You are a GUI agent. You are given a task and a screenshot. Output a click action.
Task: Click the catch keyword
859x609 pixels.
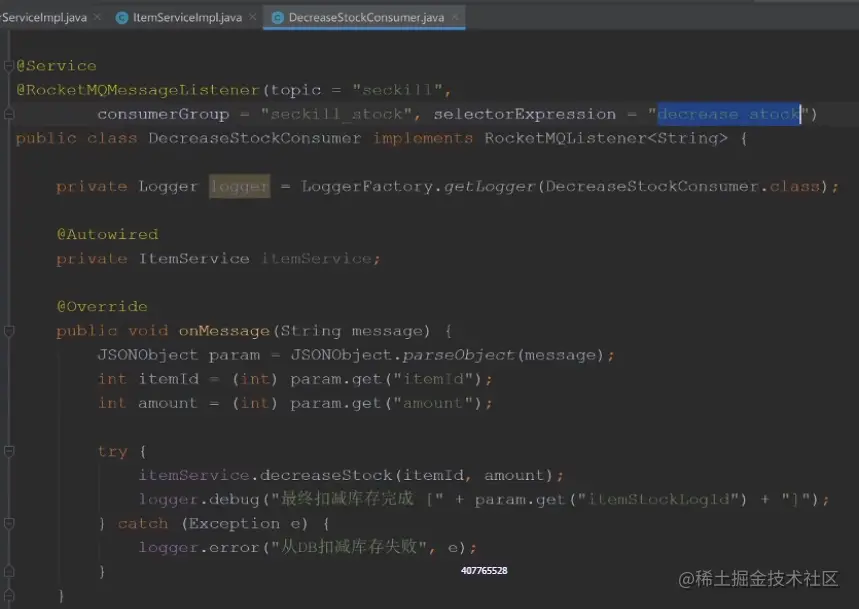point(142,524)
